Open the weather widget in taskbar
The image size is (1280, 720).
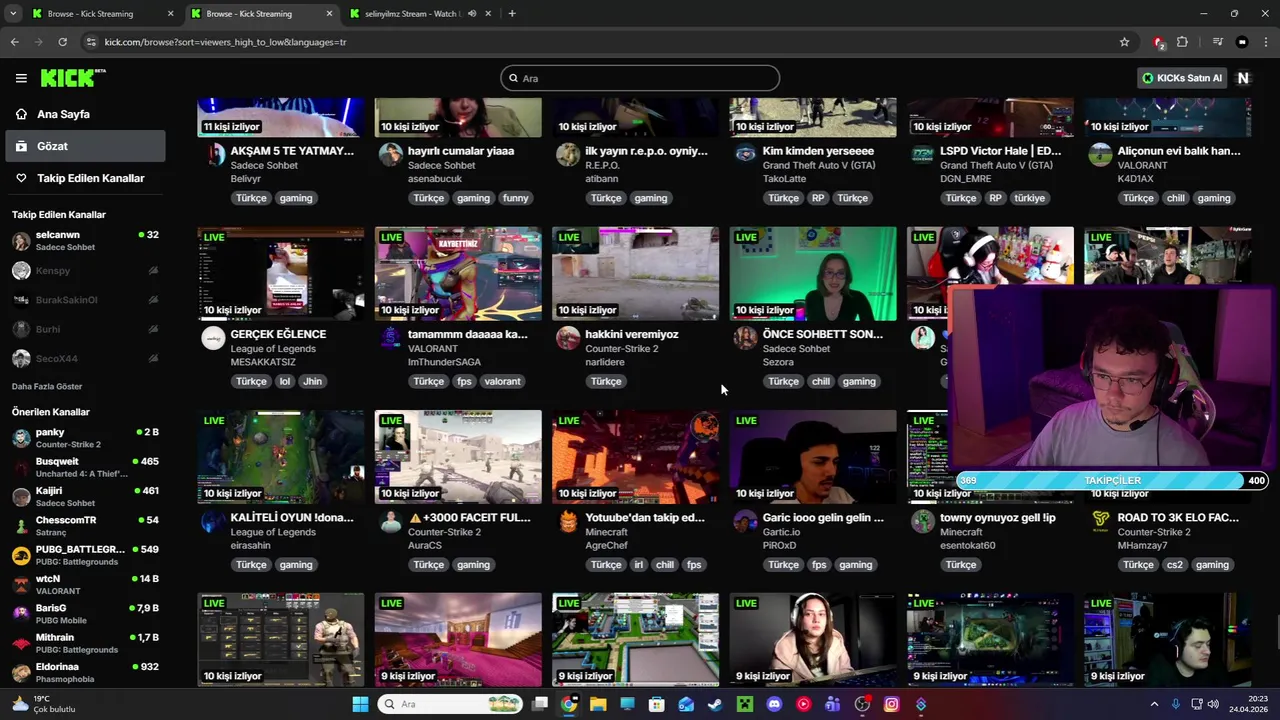click(43, 704)
